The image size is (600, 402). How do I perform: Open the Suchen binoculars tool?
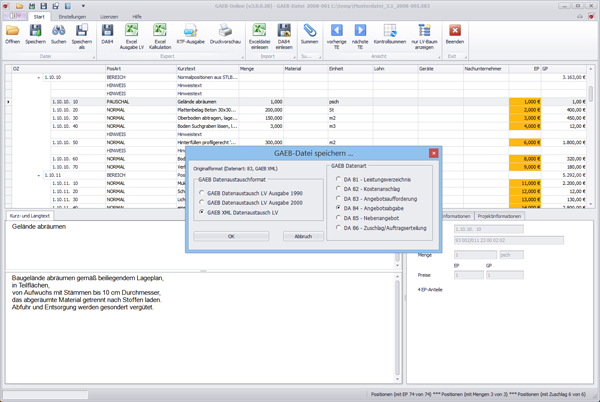[59, 31]
